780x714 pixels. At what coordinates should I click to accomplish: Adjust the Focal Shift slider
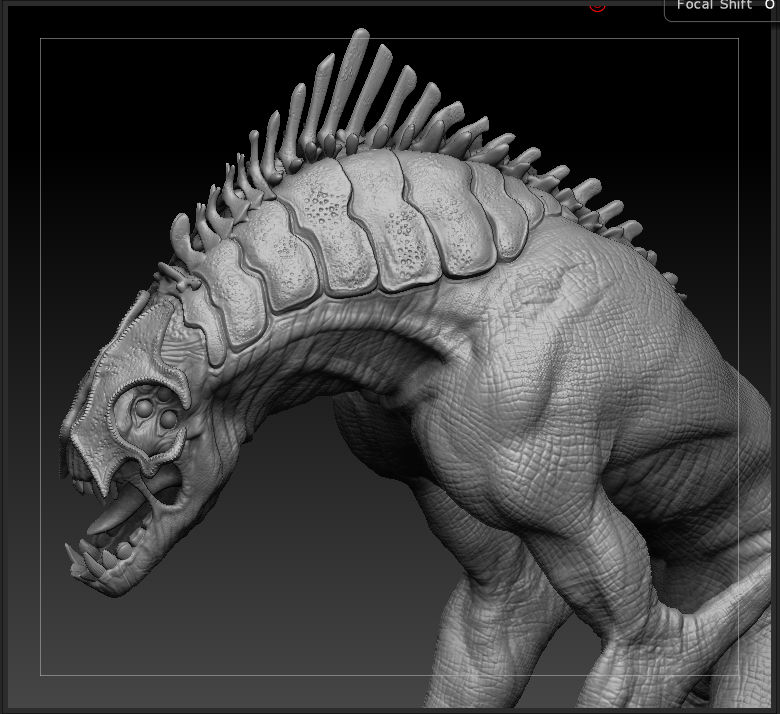tap(722, 9)
